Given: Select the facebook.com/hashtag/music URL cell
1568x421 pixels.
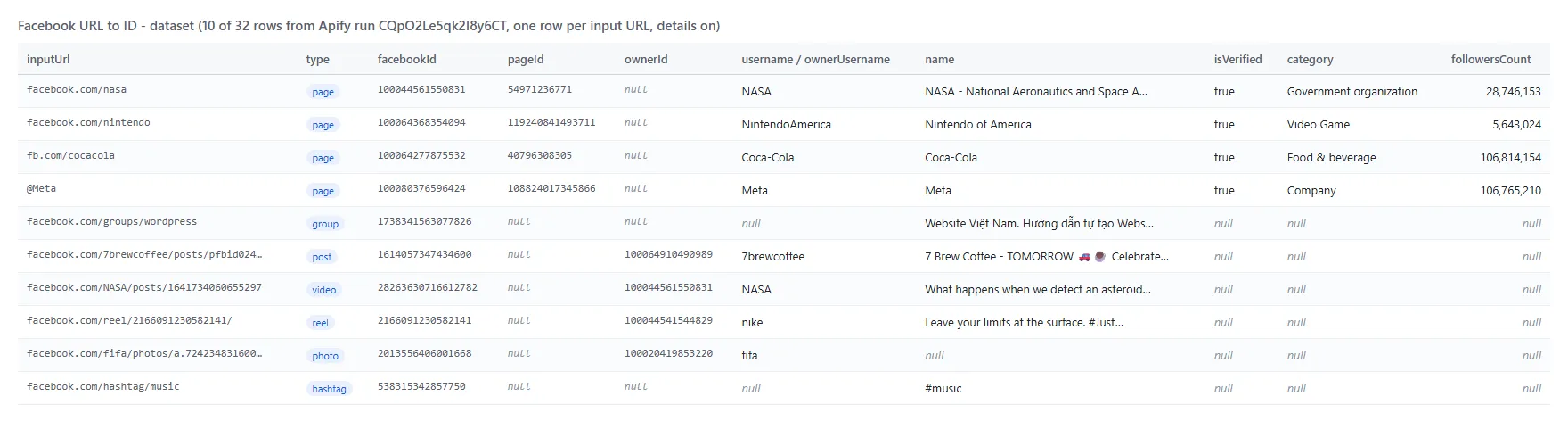Looking at the screenshot, I should click(102, 387).
